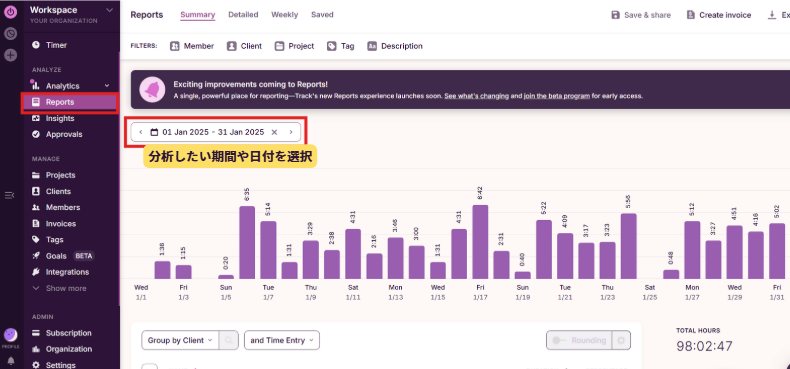The width and height of the screenshot is (790, 369).
Task: Collapse the sidebar using the menu icon
Action: (10, 195)
